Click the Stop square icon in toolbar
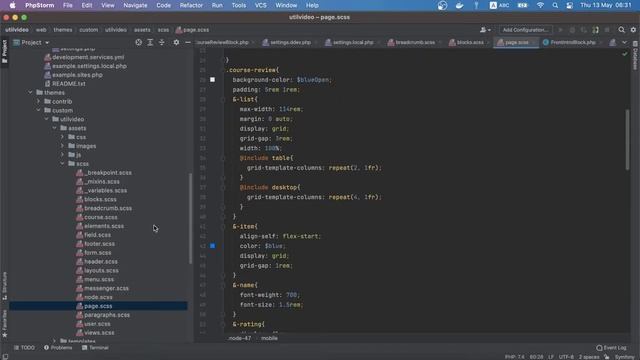The width and height of the screenshot is (640, 360). point(607,30)
